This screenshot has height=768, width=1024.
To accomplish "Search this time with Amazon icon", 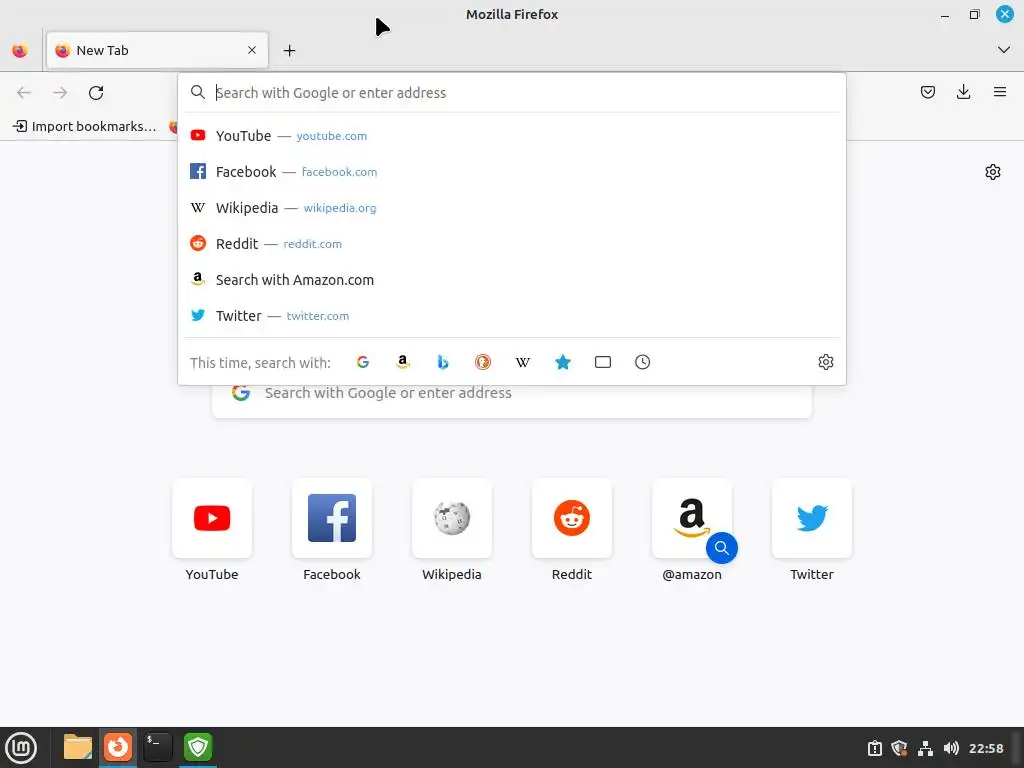I will tap(403, 362).
